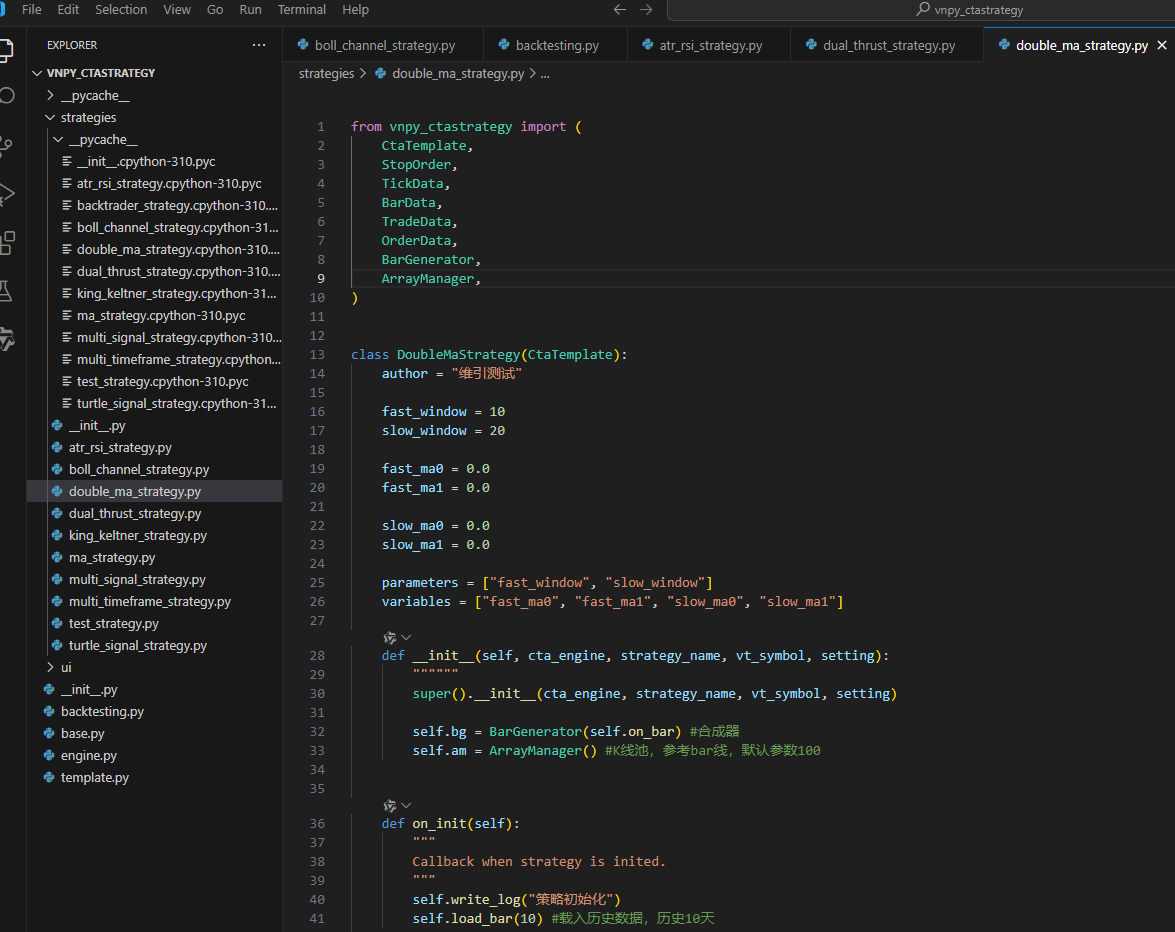
Task: Switch to dual_thrust_strategy.py tab
Action: pyautogui.click(x=887, y=46)
